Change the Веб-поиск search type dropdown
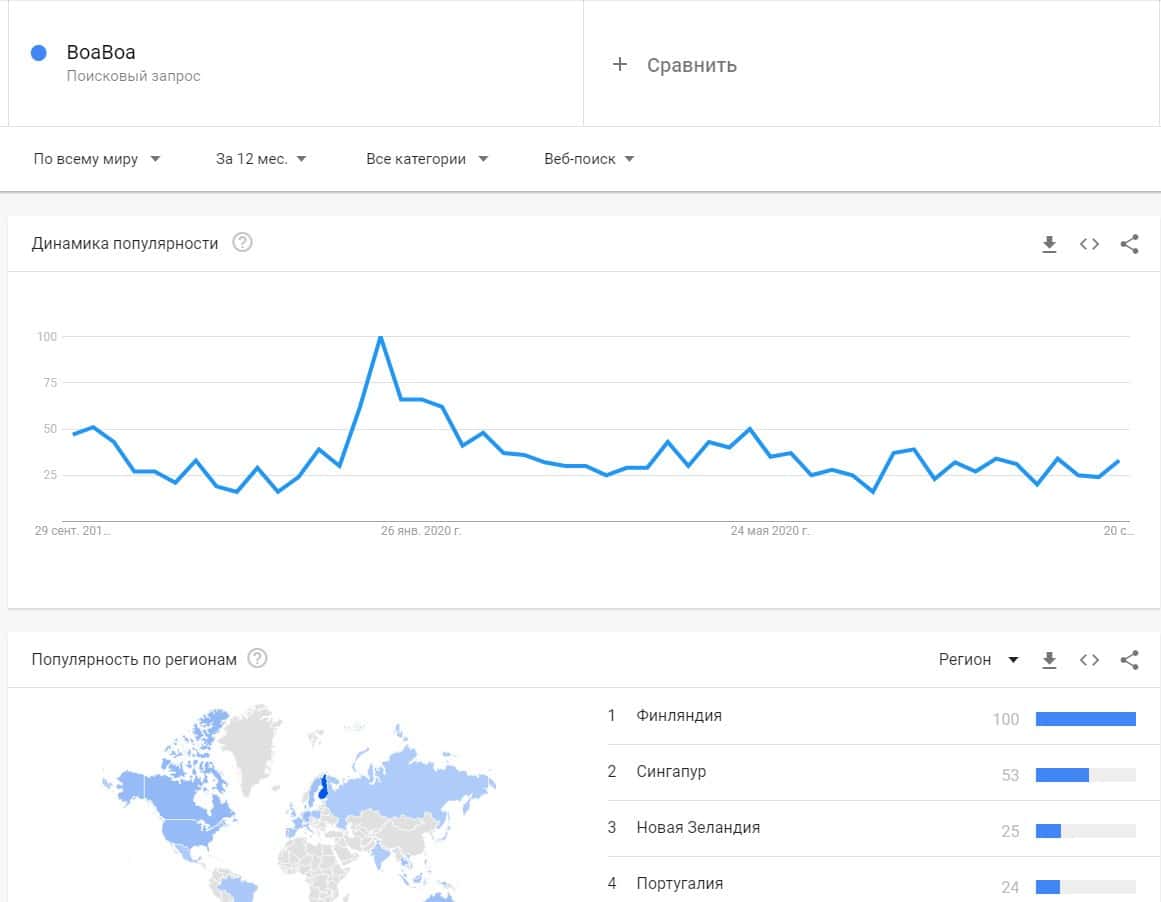This screenshot has height=902, width=1161. [589, 159]
